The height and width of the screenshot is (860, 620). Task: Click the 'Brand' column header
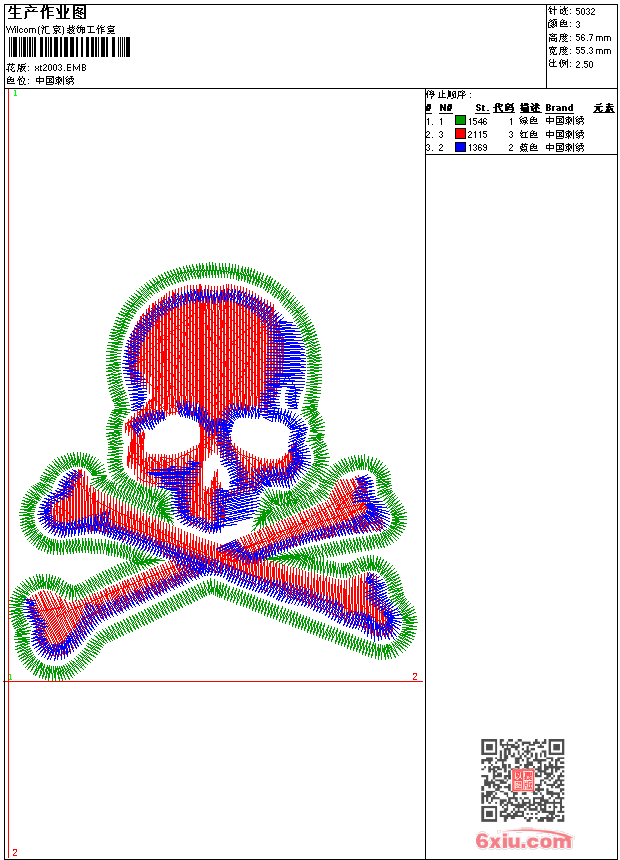tap(559, 108)
